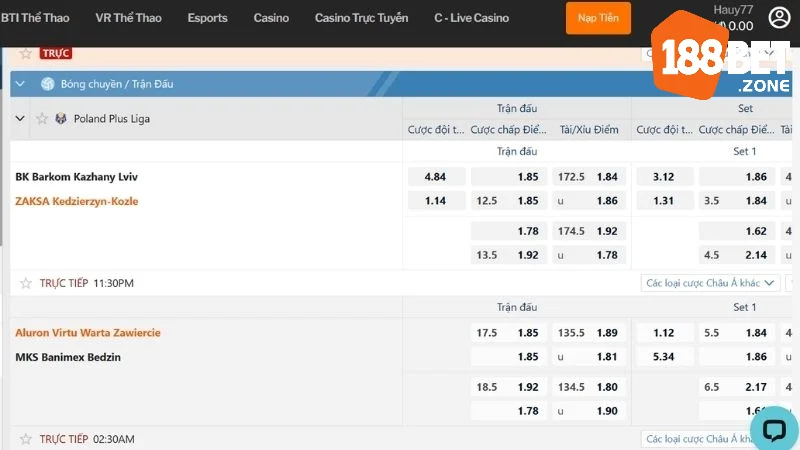Click TRỰC TIẾP label of 11:30PM match
This screenshot has height=450, width=800.
(x=64, y=283)
